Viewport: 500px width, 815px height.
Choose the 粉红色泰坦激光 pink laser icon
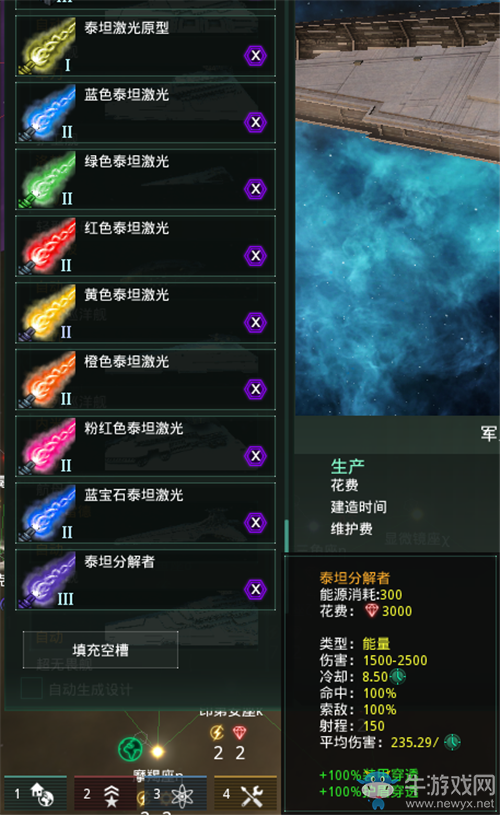click(47, 446)
